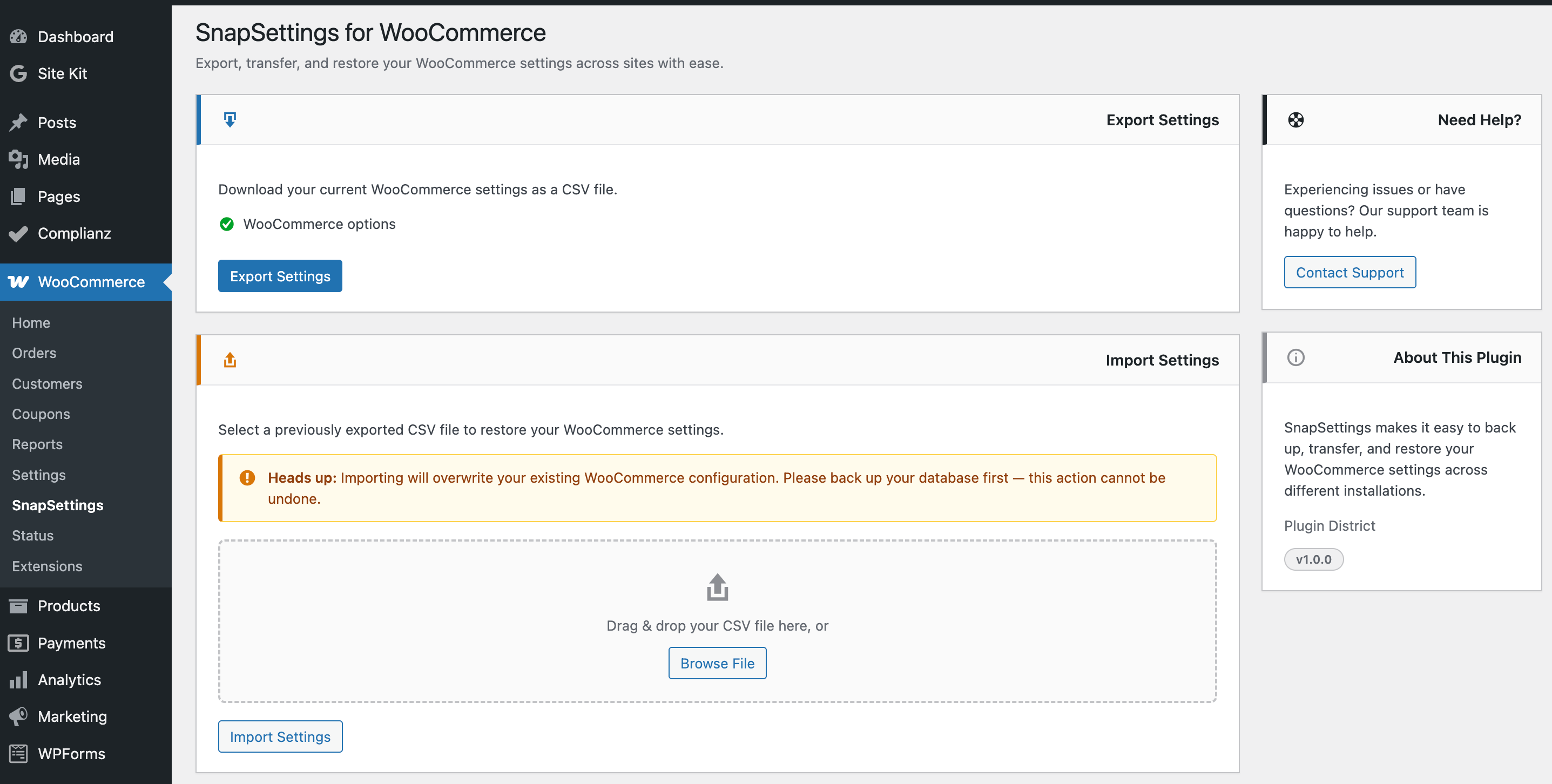Click the v1.0.0 version badge
Image resolution: width=1552 pixels, height=784 pixels.
click(1313, 559)
